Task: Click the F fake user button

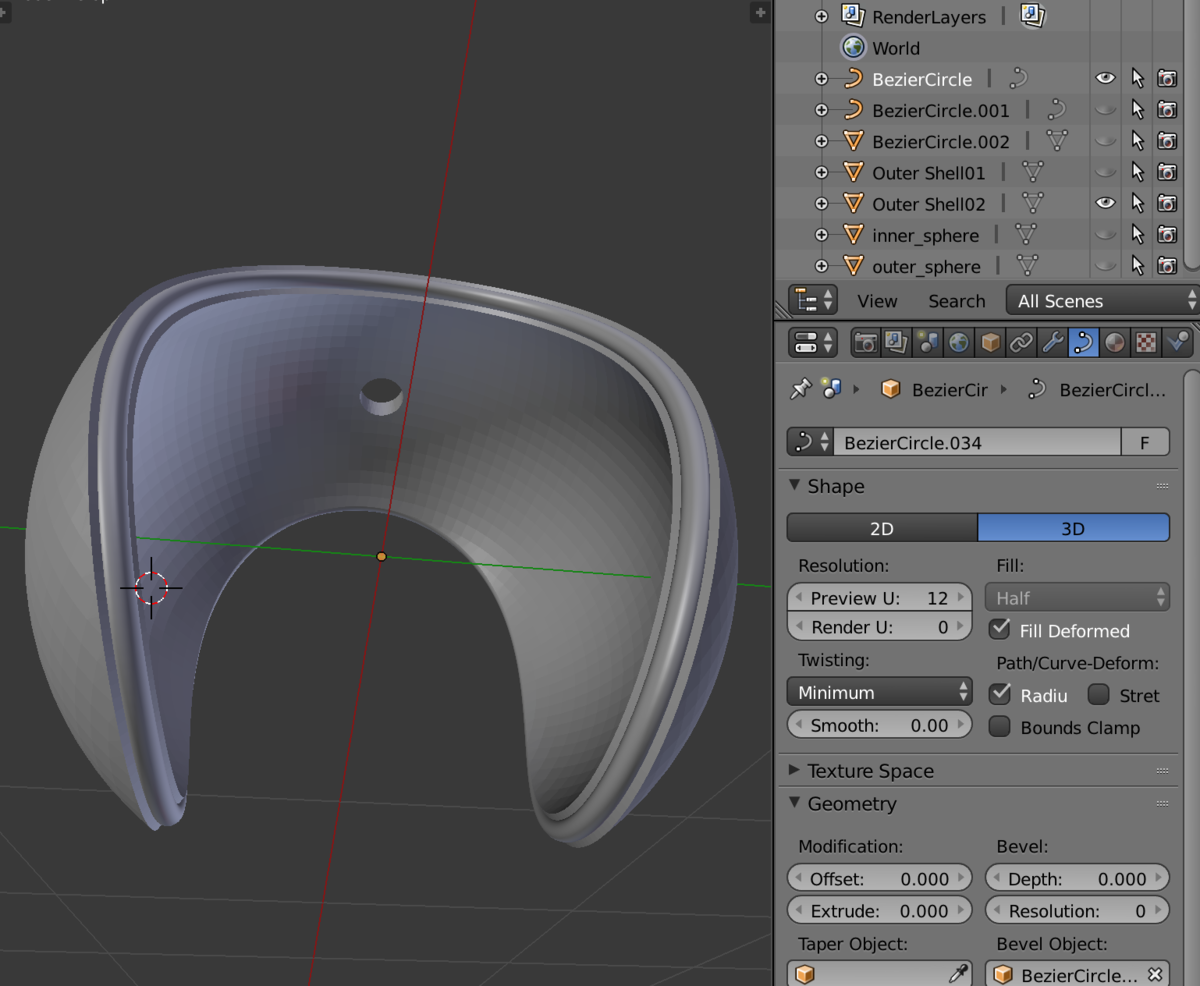Action: point(1145,442)
